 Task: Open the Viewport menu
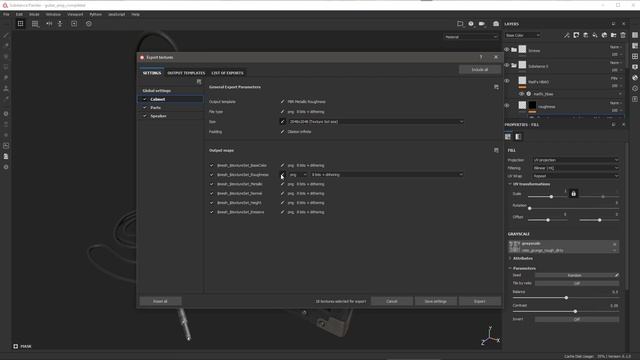tap(75, 14)
